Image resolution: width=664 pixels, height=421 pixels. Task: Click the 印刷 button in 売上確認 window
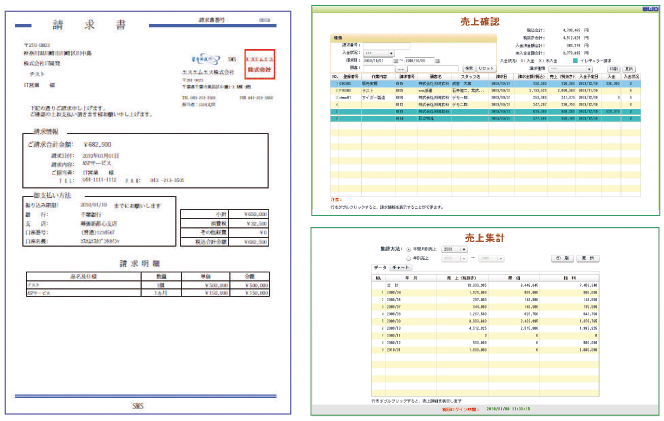pyautogui.click(x=614, y=69)
